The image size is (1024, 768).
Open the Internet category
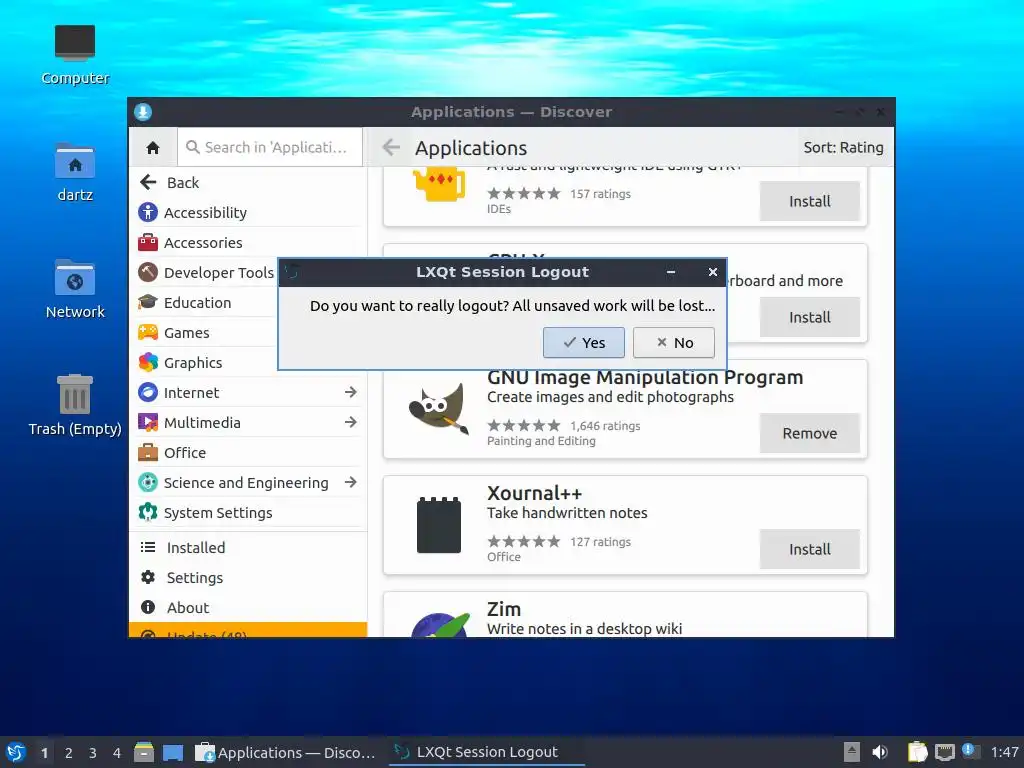click(249, 392)
